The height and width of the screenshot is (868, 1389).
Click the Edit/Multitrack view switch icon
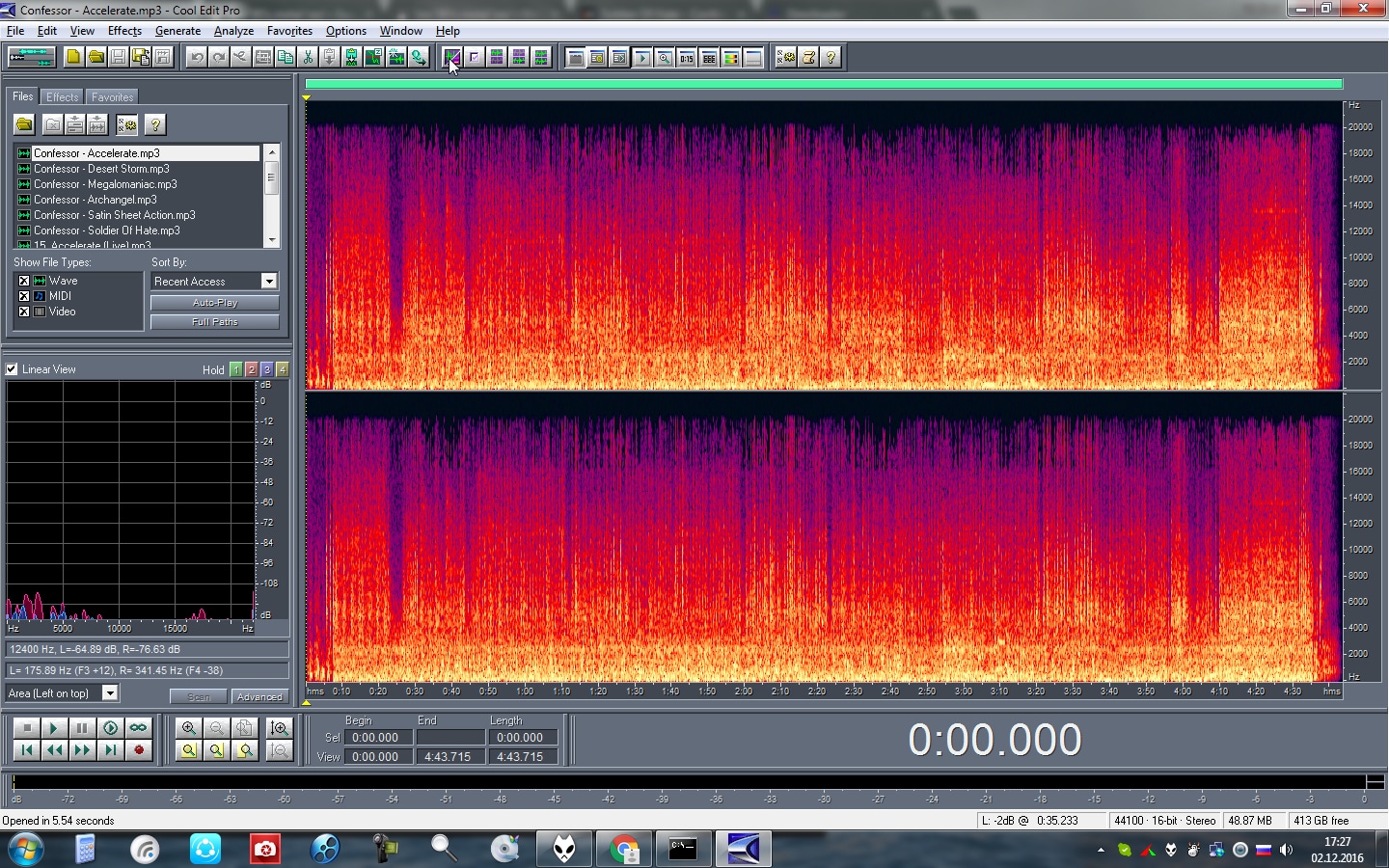31,57
